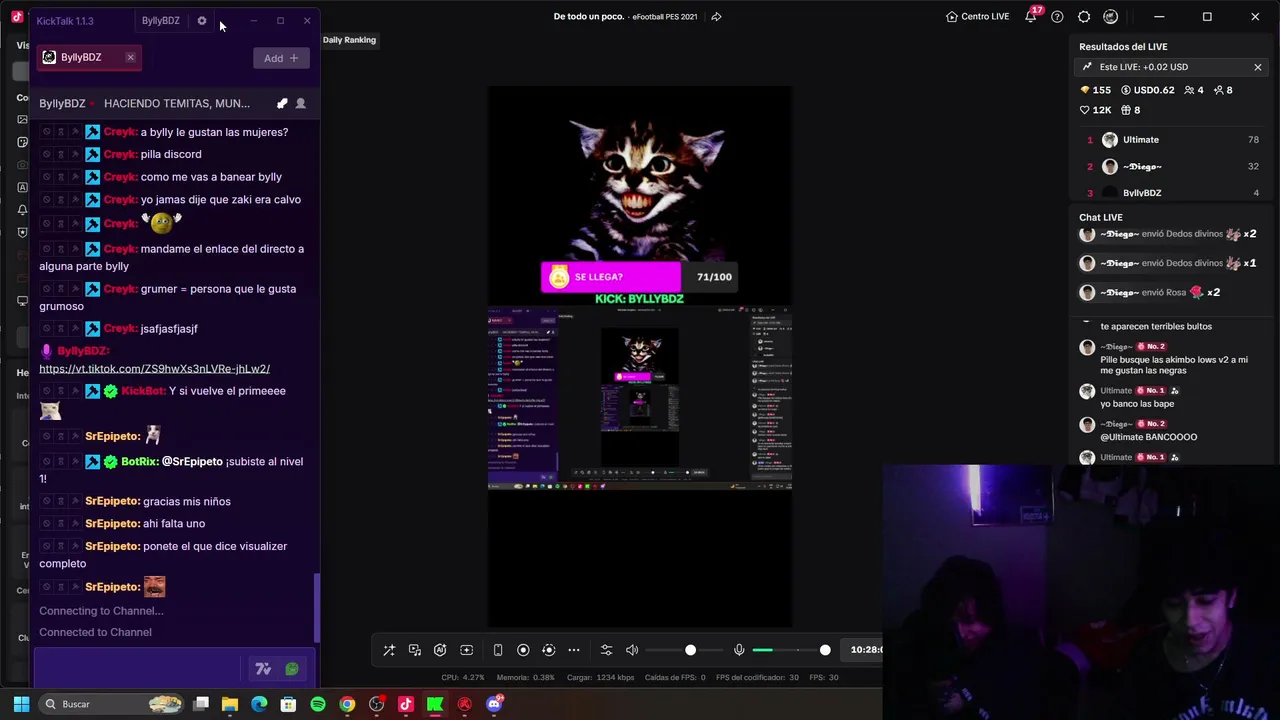The height and width of the screenshot is (720, 1280).
Task: Open OBS Studio from the taskbar
Action: tap(376, 704)
